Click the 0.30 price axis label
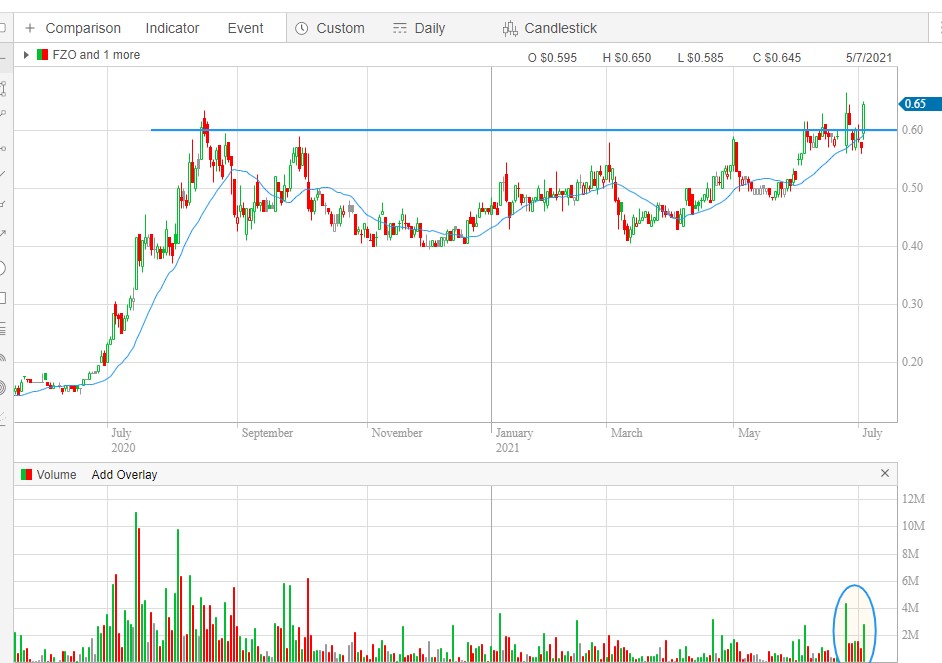The width and height of the screenshot is (942, 663). pos(913,304)
